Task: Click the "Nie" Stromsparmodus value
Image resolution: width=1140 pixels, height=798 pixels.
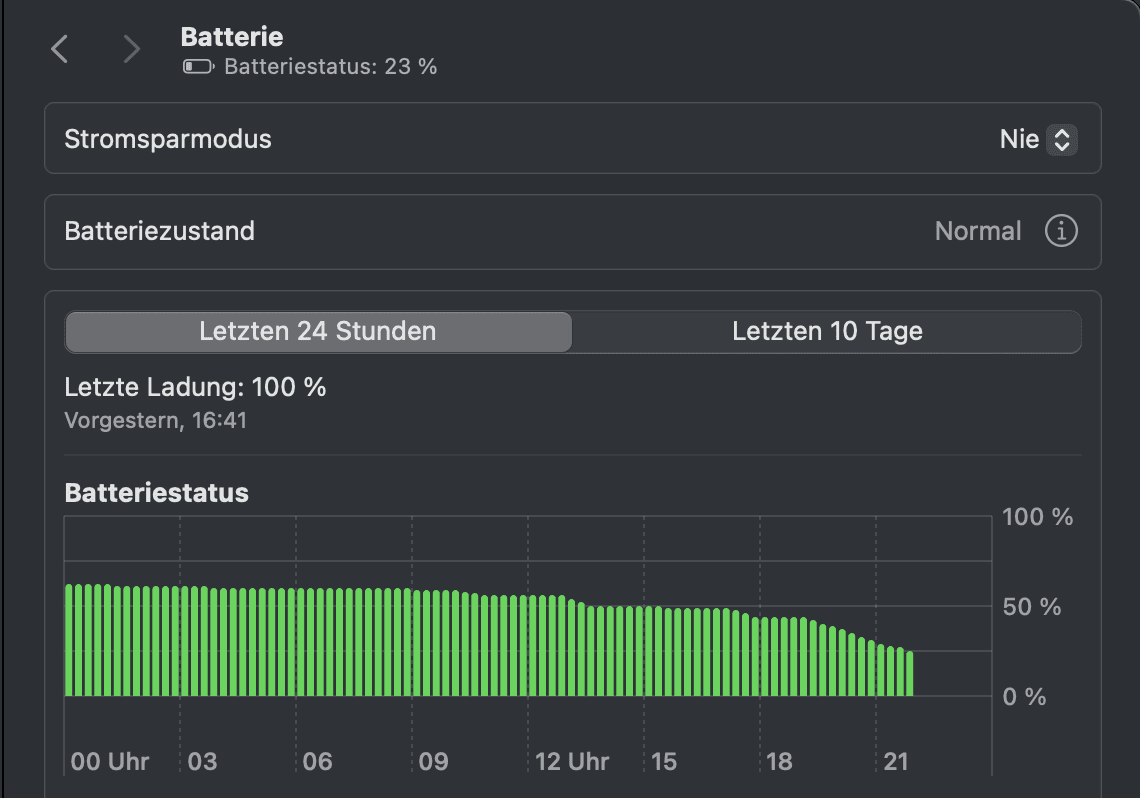Action: (x=1019, y=139)
